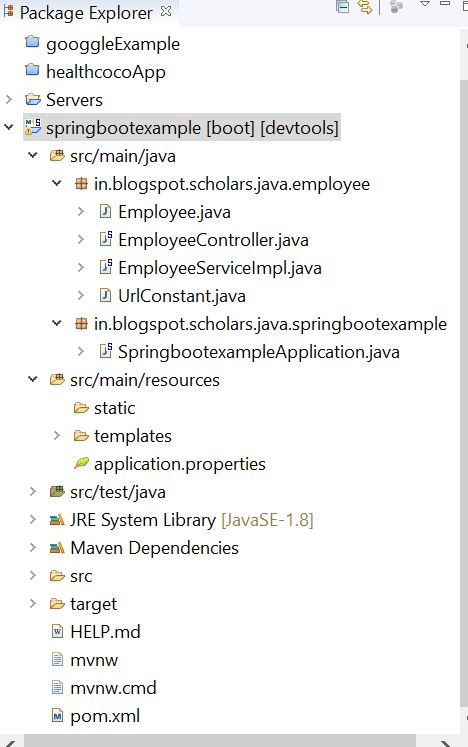Click the mvnw.cmd file icon
468x747 pixels.
pyautogui.click(x=57, y=688)
